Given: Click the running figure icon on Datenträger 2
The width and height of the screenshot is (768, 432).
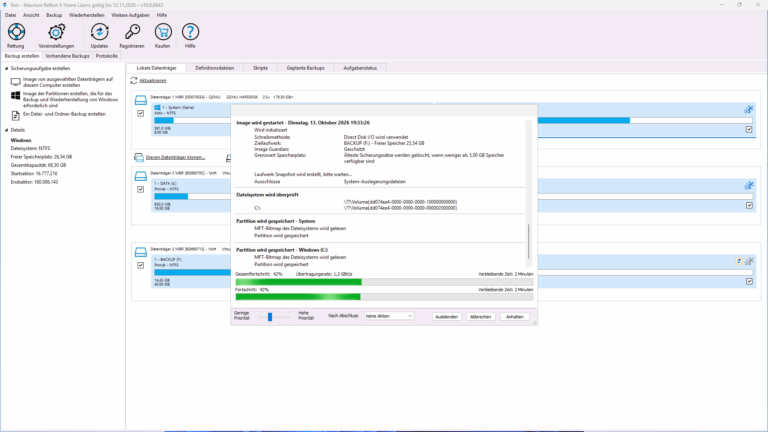Looking at the screenshot, I should 748,186.
